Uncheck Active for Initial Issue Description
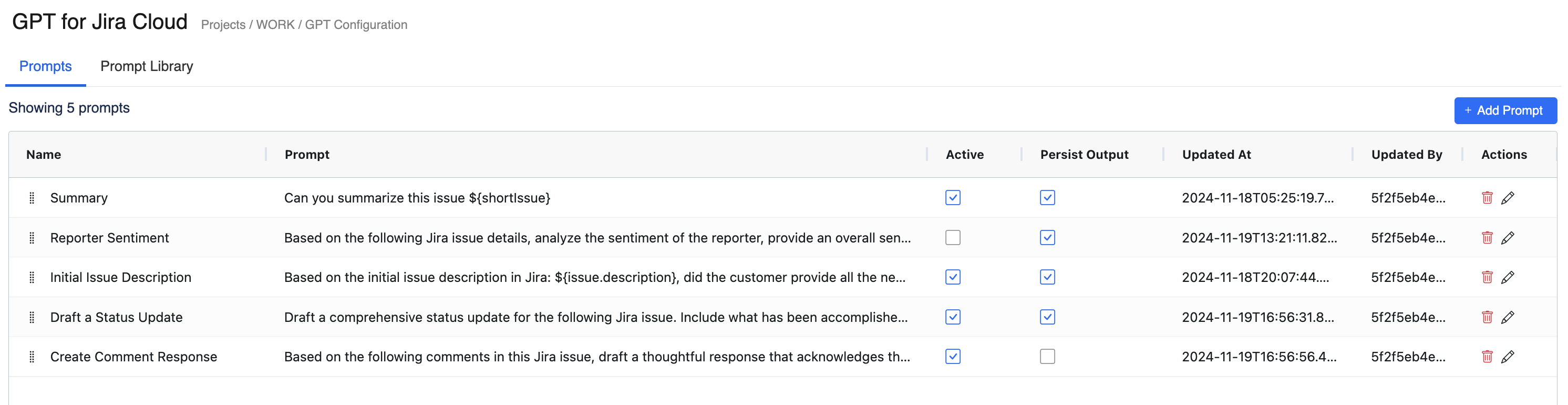This screenshot has width=1568, height=405. (953, 278)
